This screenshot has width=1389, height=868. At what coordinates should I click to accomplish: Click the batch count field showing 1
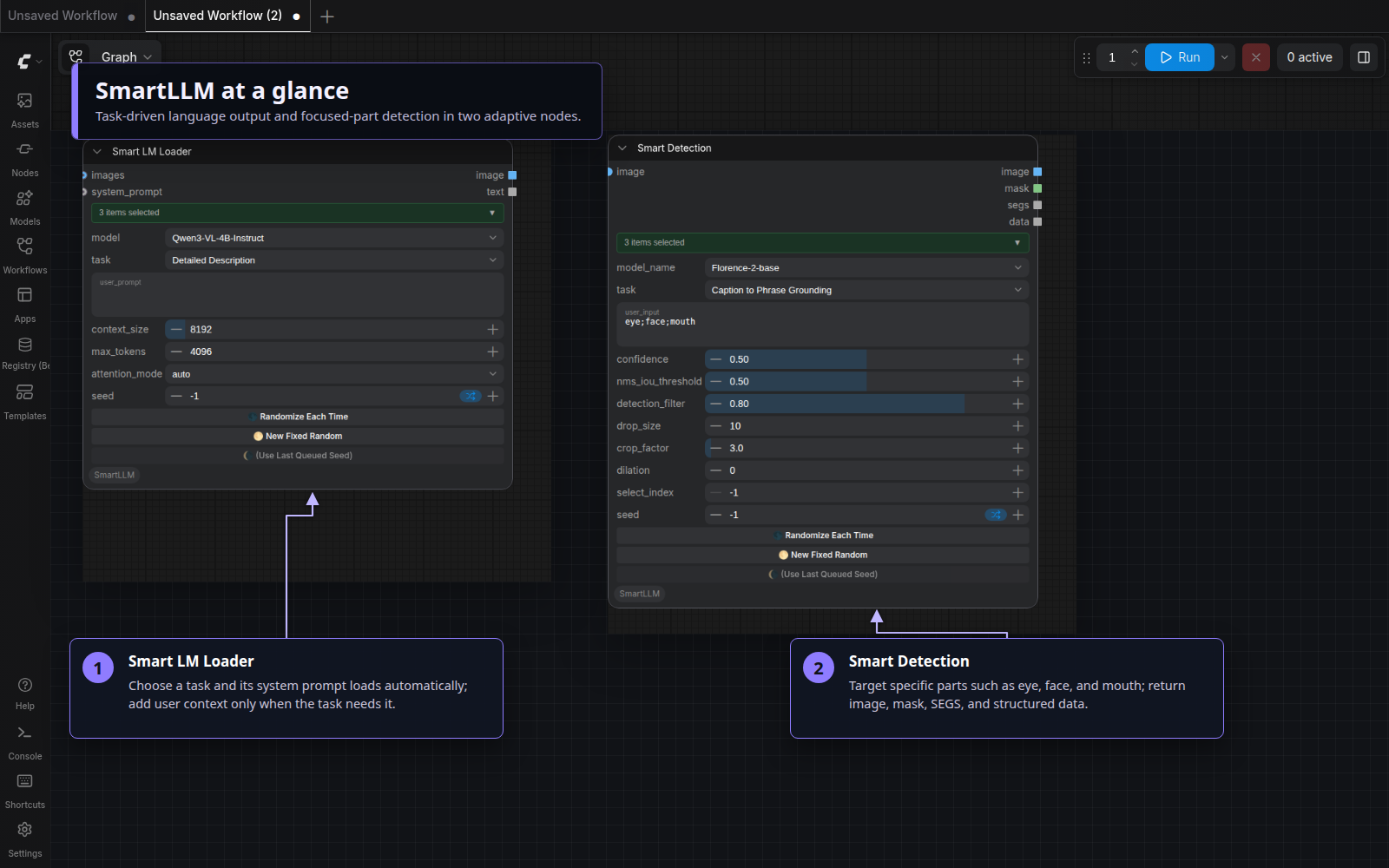(1112, 57)
